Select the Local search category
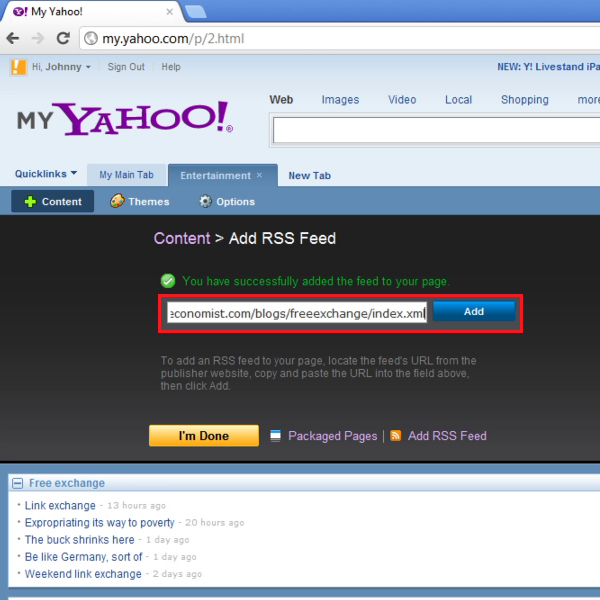 click(x=458, y=99)
